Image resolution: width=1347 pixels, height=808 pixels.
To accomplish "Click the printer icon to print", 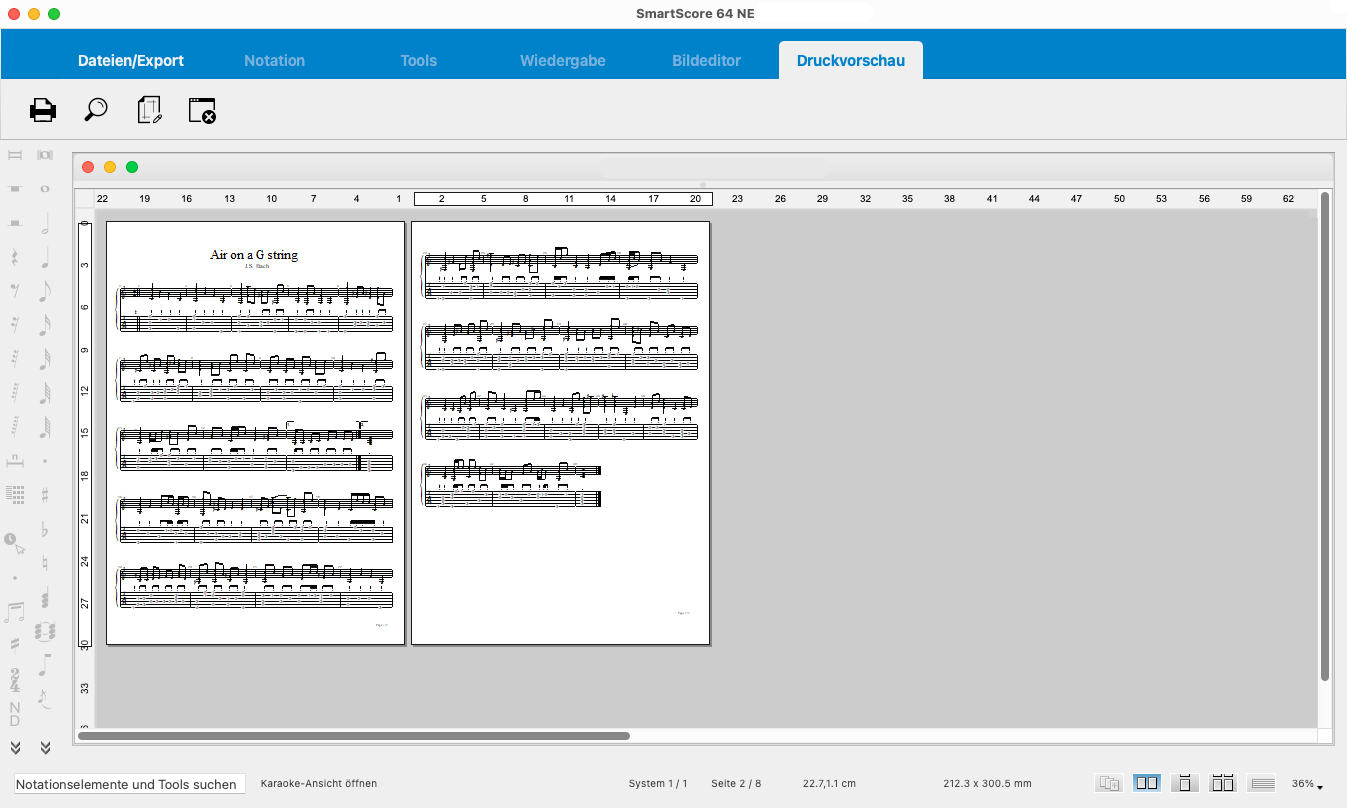I will pyautogui.click(x=43, y=110).
